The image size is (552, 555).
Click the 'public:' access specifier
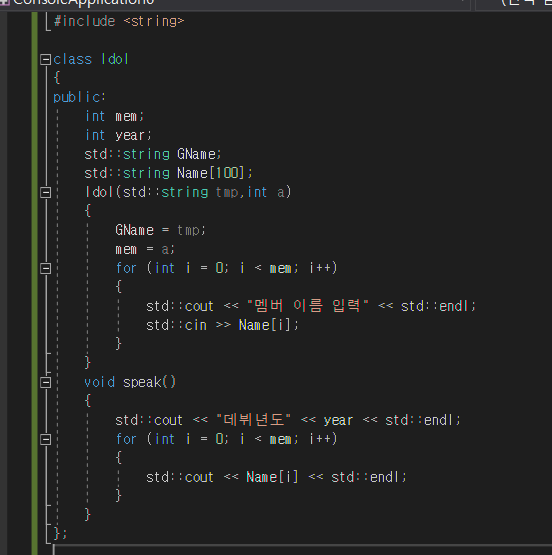tap(79, 97)
